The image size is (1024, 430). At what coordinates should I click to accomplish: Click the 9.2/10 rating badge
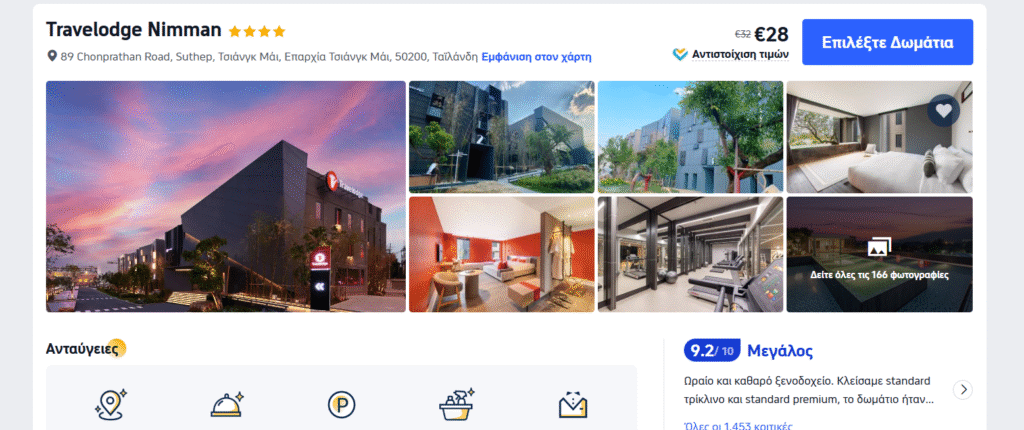tap(711, 351)
